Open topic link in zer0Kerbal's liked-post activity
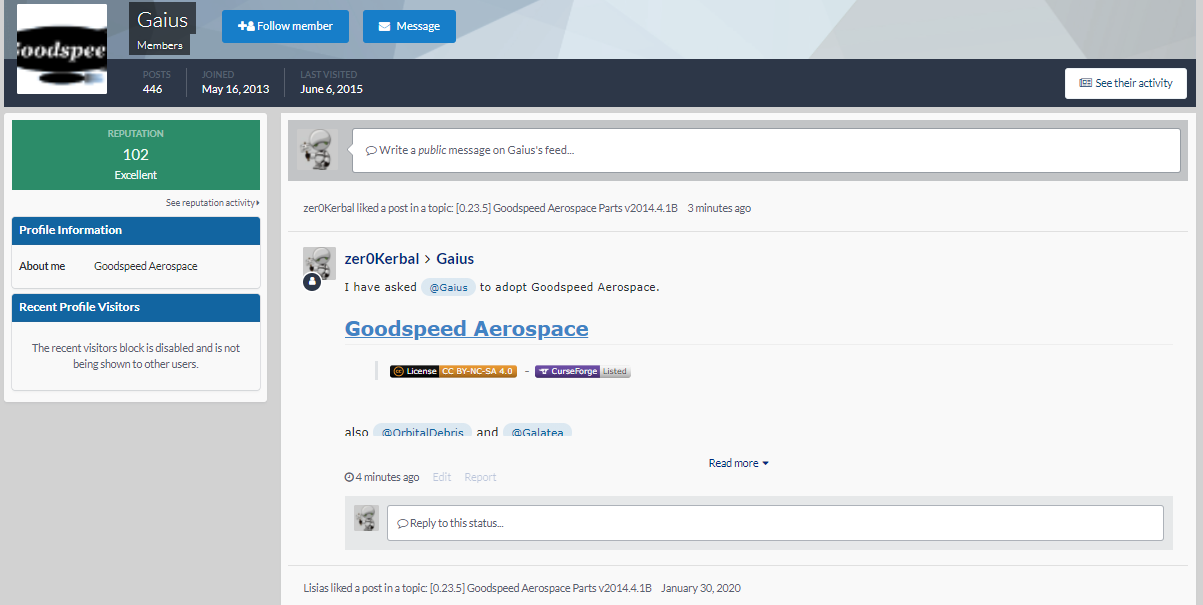1203x605 pixels. point(567,208)
